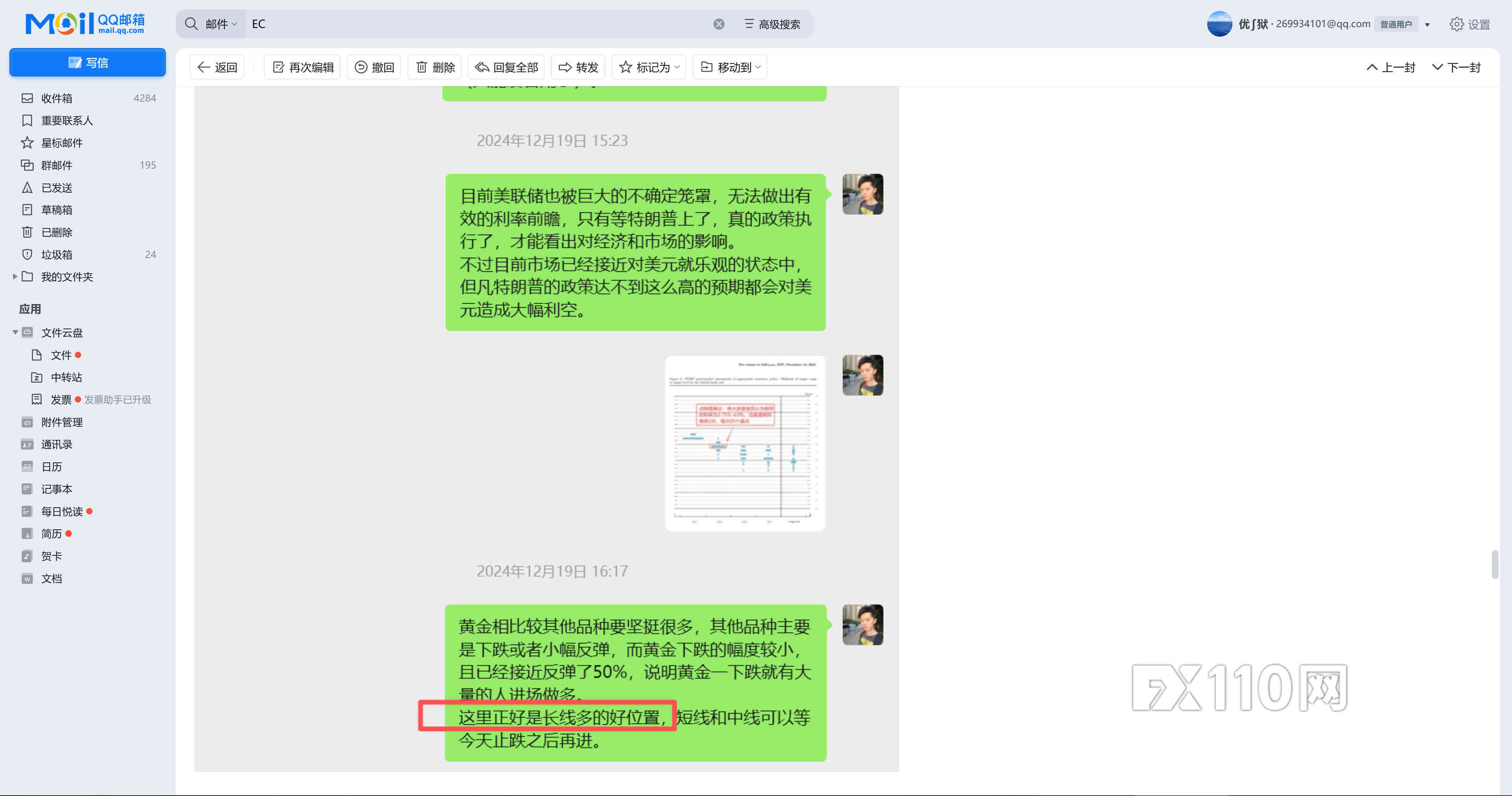Expand the account dropdown arrow
Image resolution: width=1512 pixels, height=796 pixels.
pyautogui.click(x=1427, y=25)
